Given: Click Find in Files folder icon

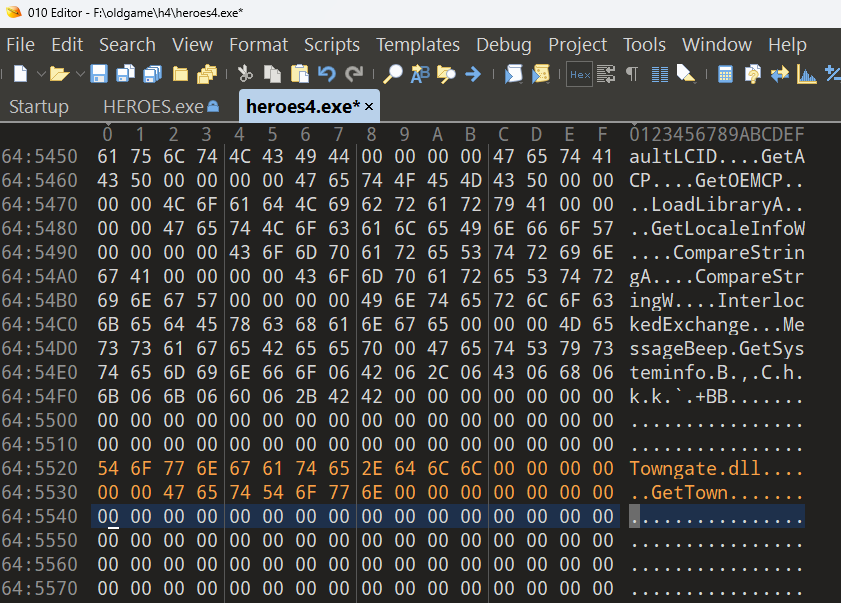Looking at the screenshot, I should (446, 73).
